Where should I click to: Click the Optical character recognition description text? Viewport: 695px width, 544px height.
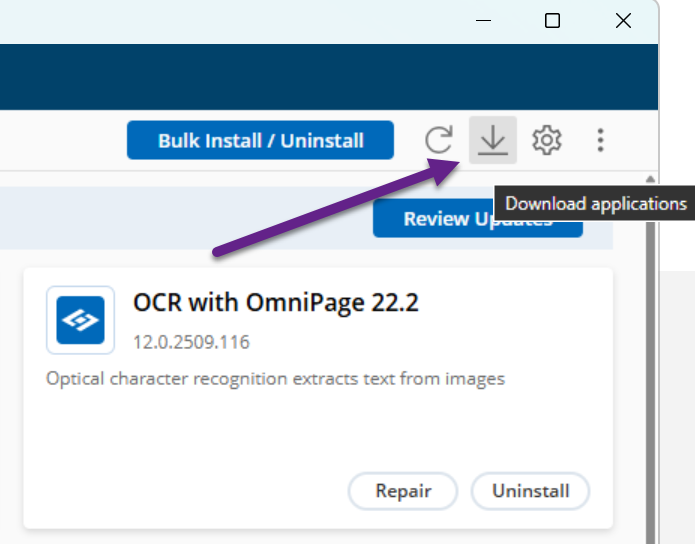[x=275, y=379]
